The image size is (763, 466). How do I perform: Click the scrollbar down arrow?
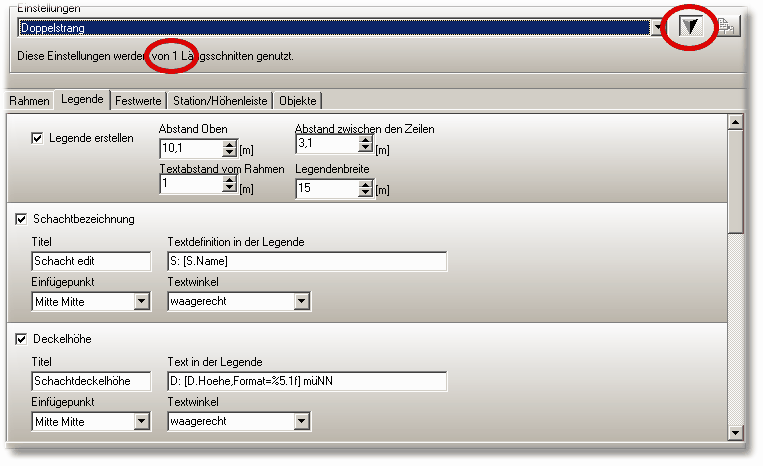[735, 432]
